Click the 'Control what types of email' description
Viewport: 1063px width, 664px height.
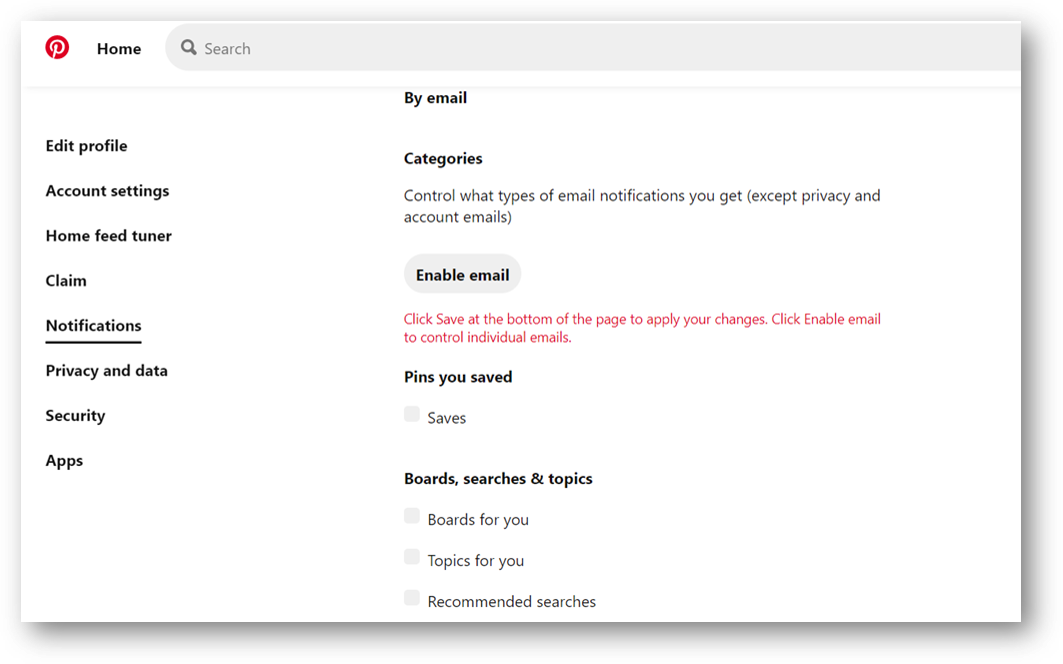642,206
